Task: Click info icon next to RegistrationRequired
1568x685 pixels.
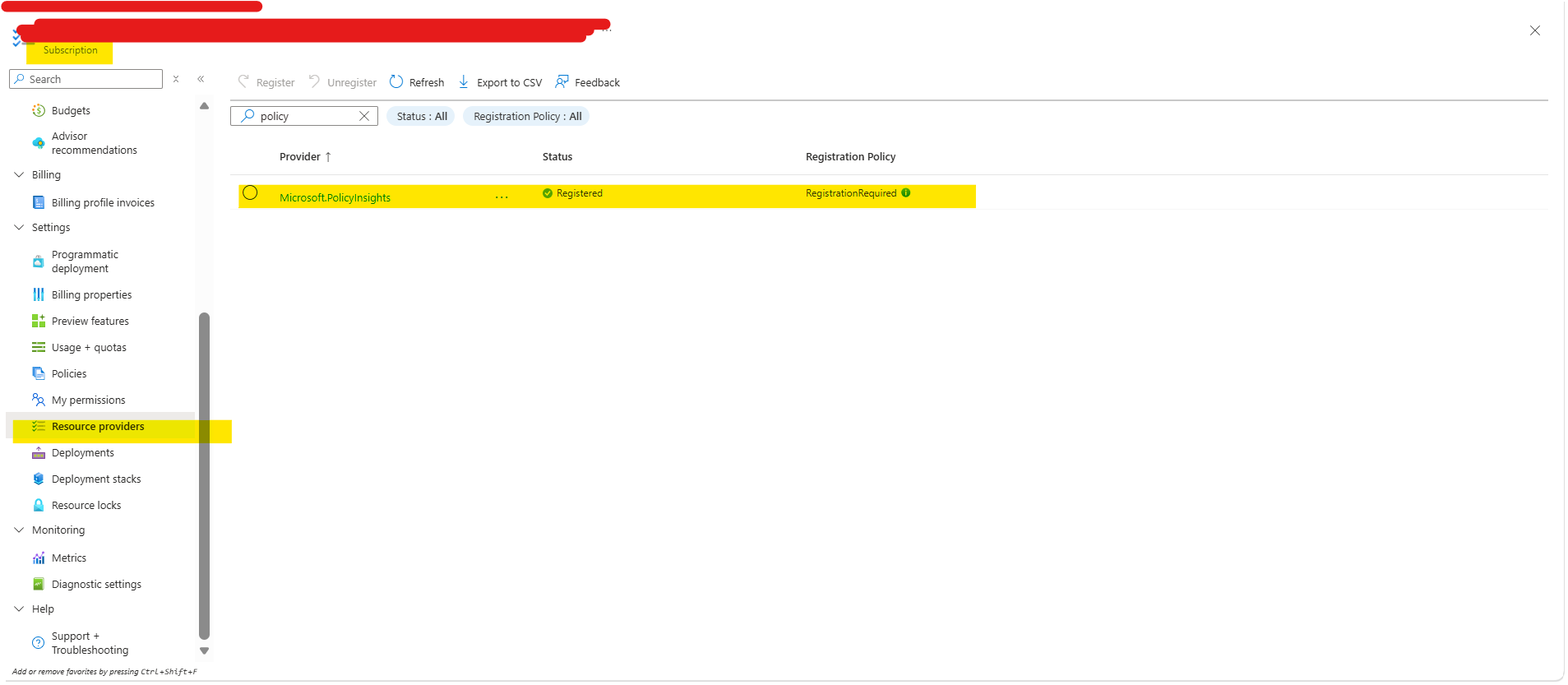Action: pos(906,192)
